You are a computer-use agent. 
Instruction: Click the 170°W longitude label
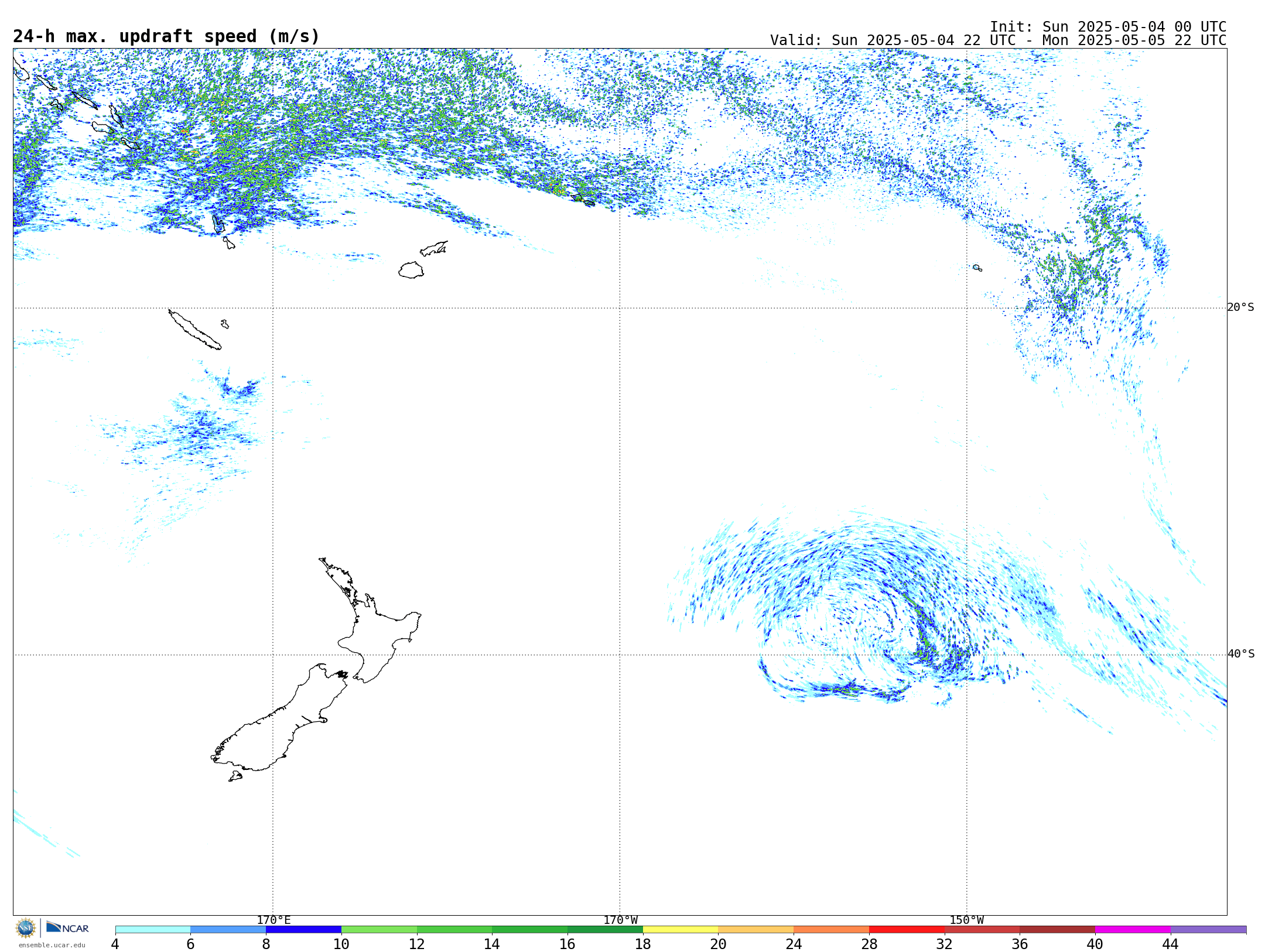(x=620, y=920)
